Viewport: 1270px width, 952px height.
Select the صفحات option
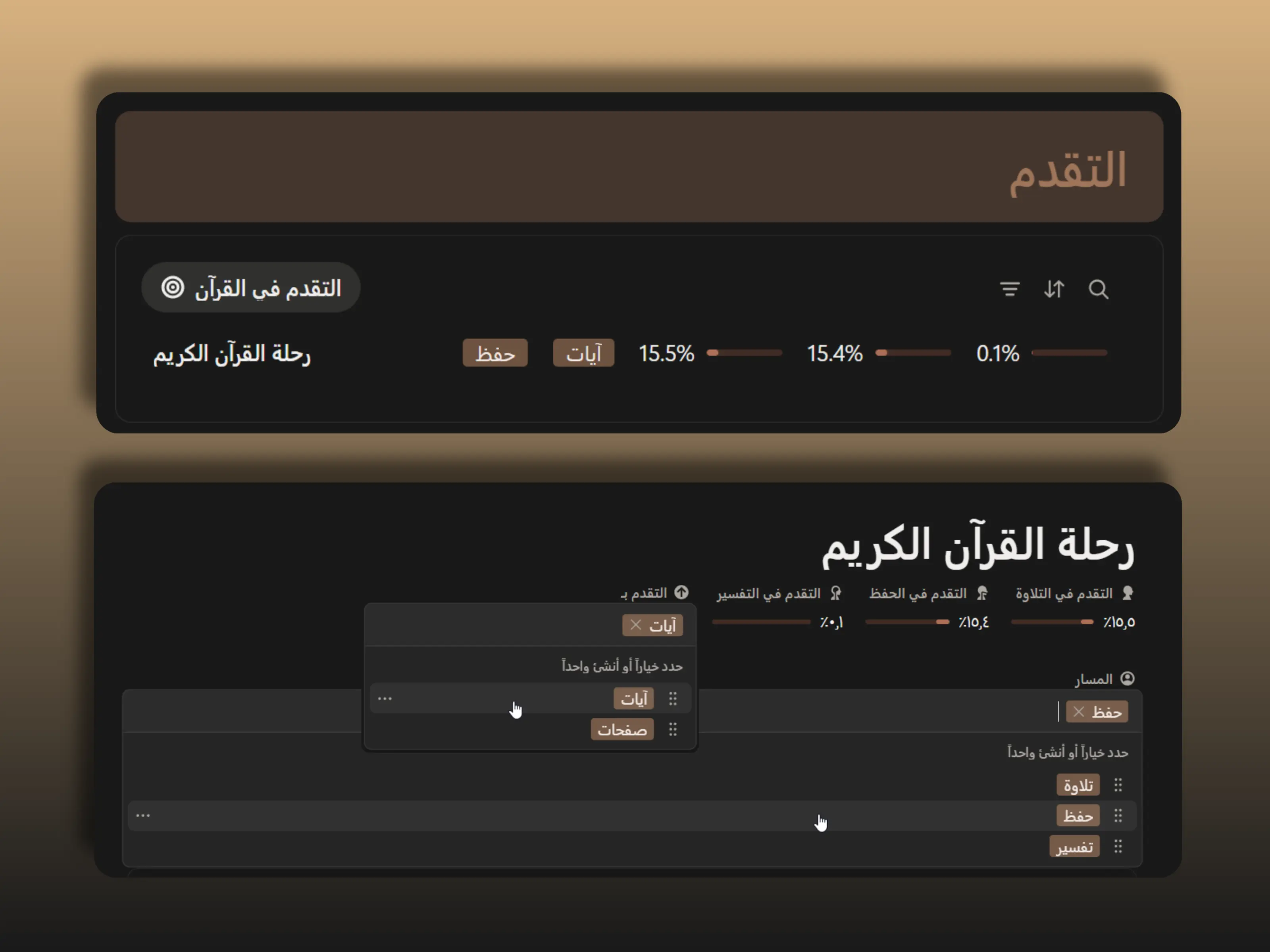click(622, 729)
